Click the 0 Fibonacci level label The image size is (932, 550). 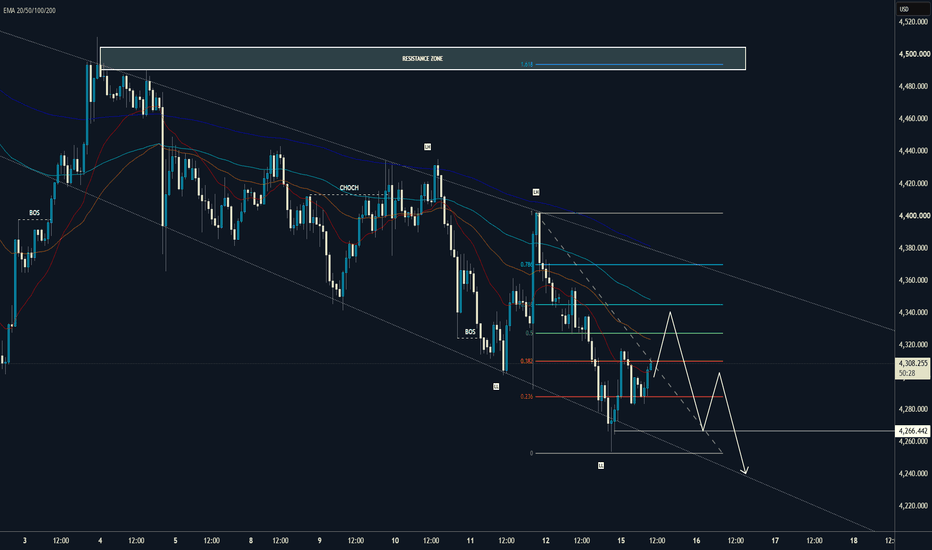531,453
